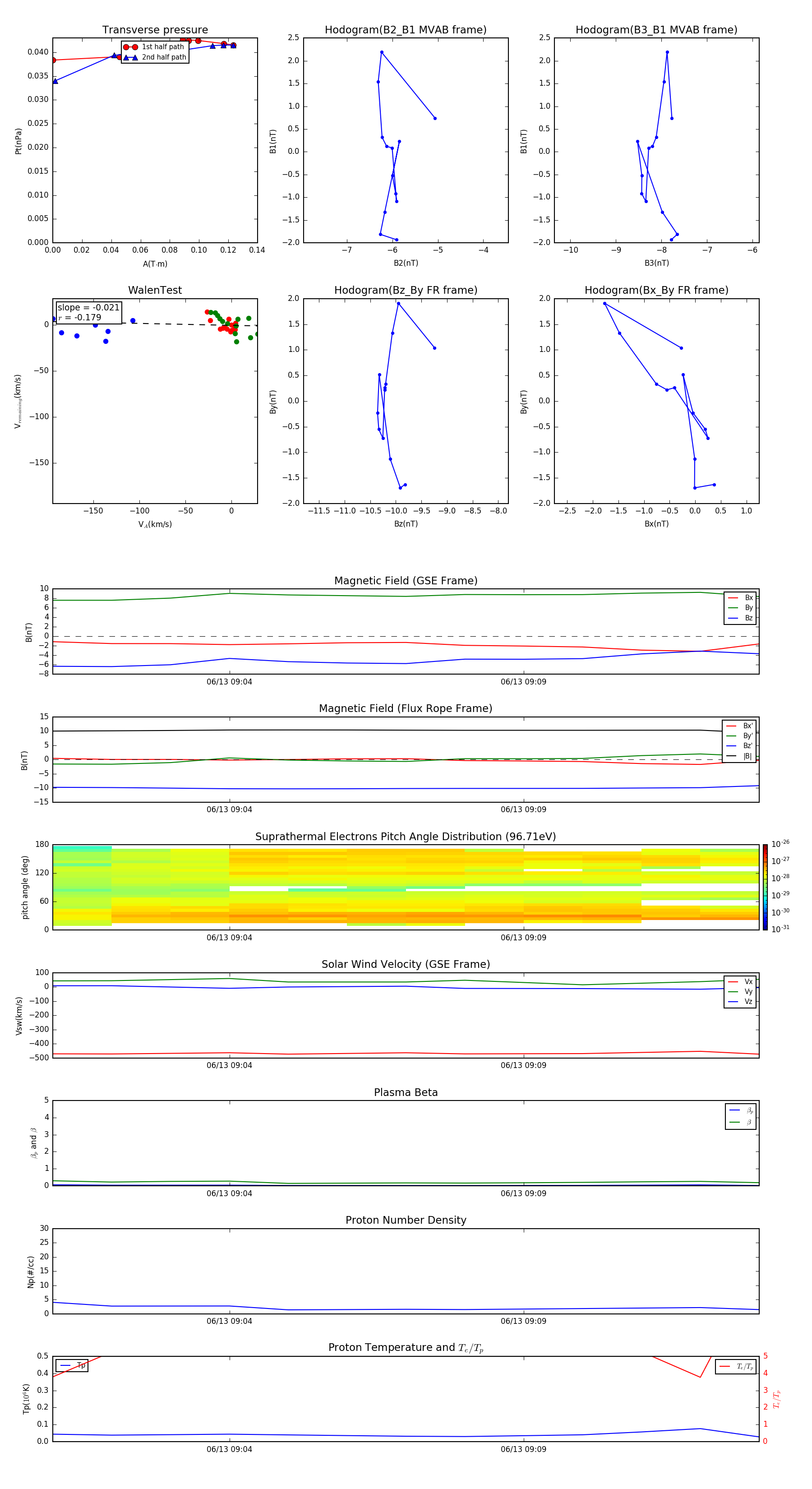Click the Magnetic Field (GSE Frame) title
This screenshot has width=812, height=1489.
[406, 581]
